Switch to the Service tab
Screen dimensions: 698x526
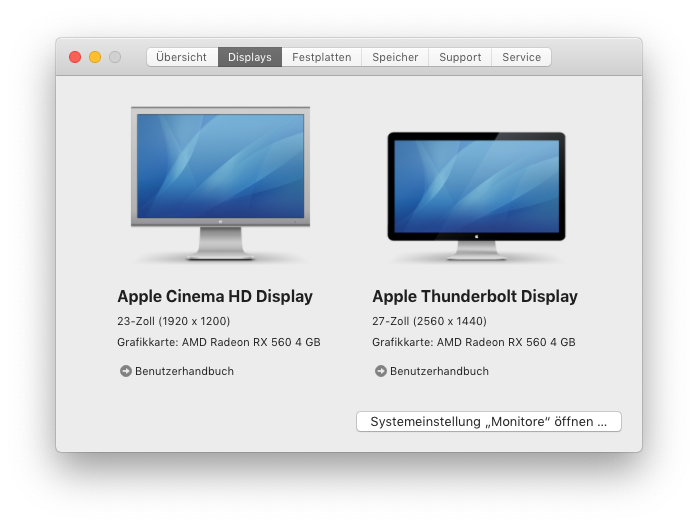(x=521, y=57)
